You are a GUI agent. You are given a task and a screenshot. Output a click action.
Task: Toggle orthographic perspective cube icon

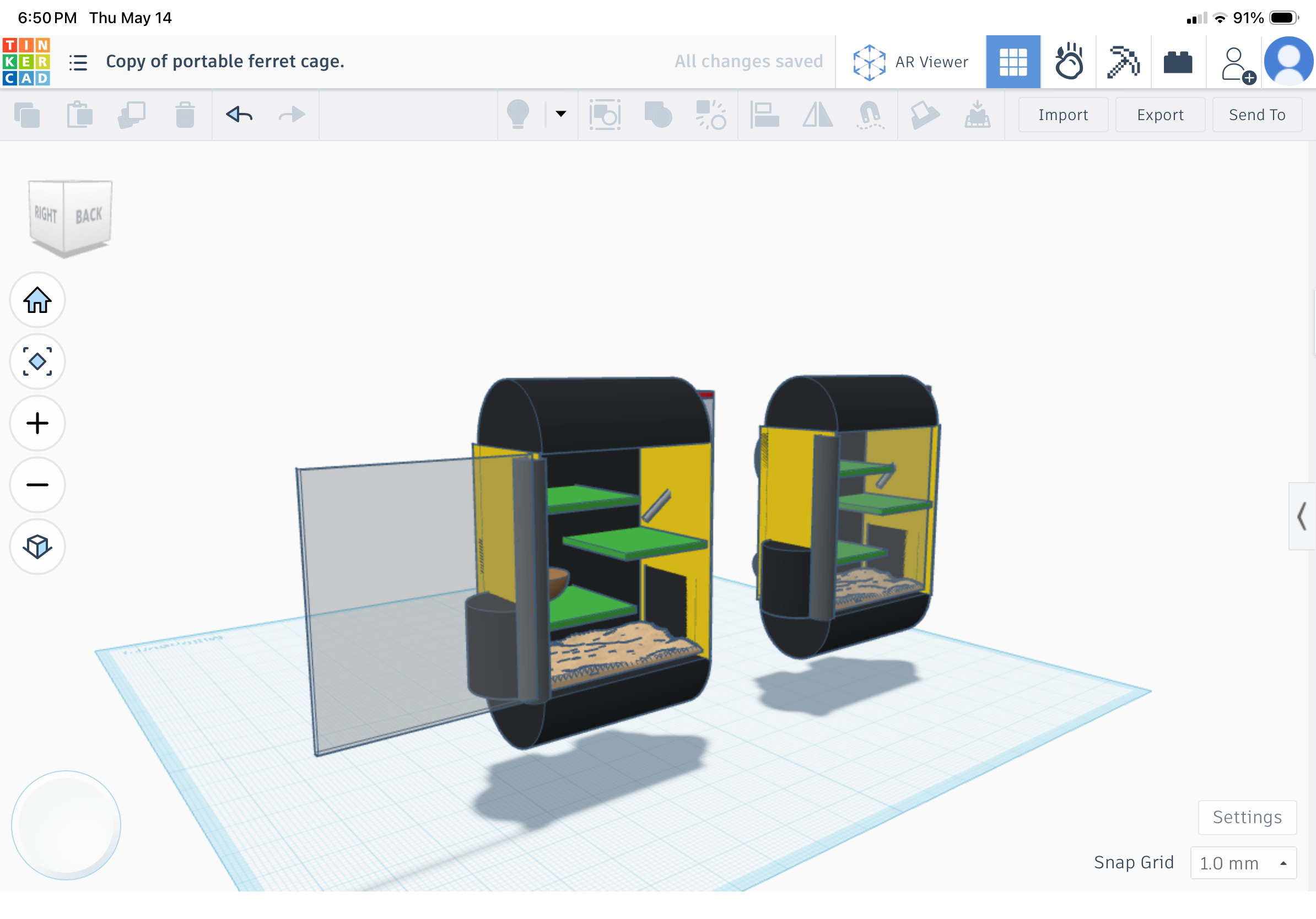37,547
